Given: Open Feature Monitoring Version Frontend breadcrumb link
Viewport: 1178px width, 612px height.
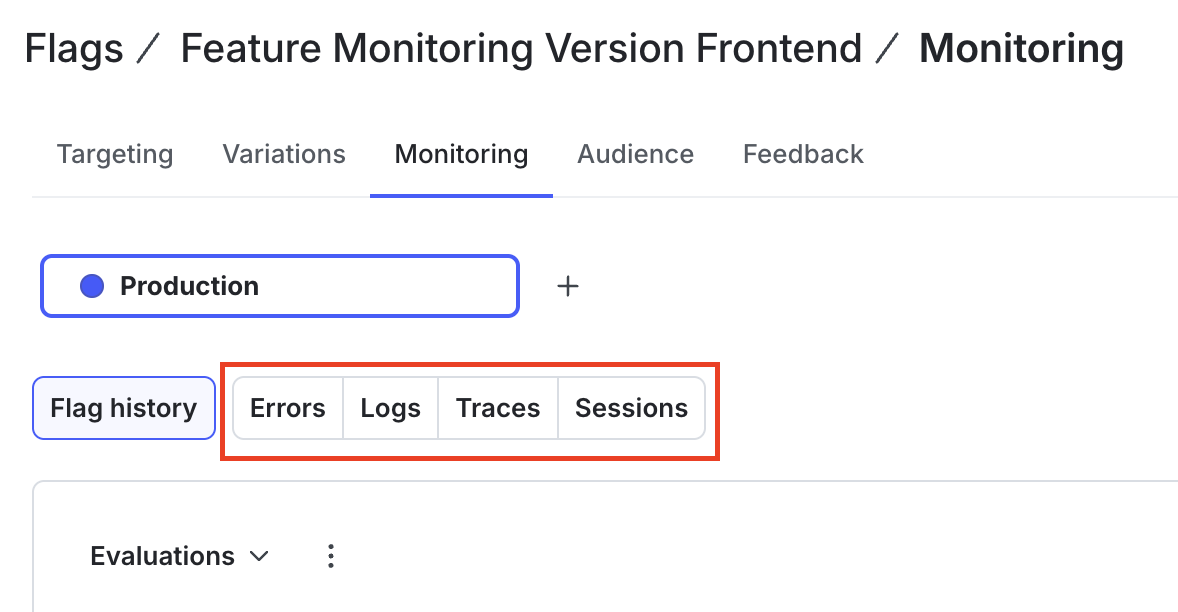Looking at the screenshot, I should click(522, 48).
